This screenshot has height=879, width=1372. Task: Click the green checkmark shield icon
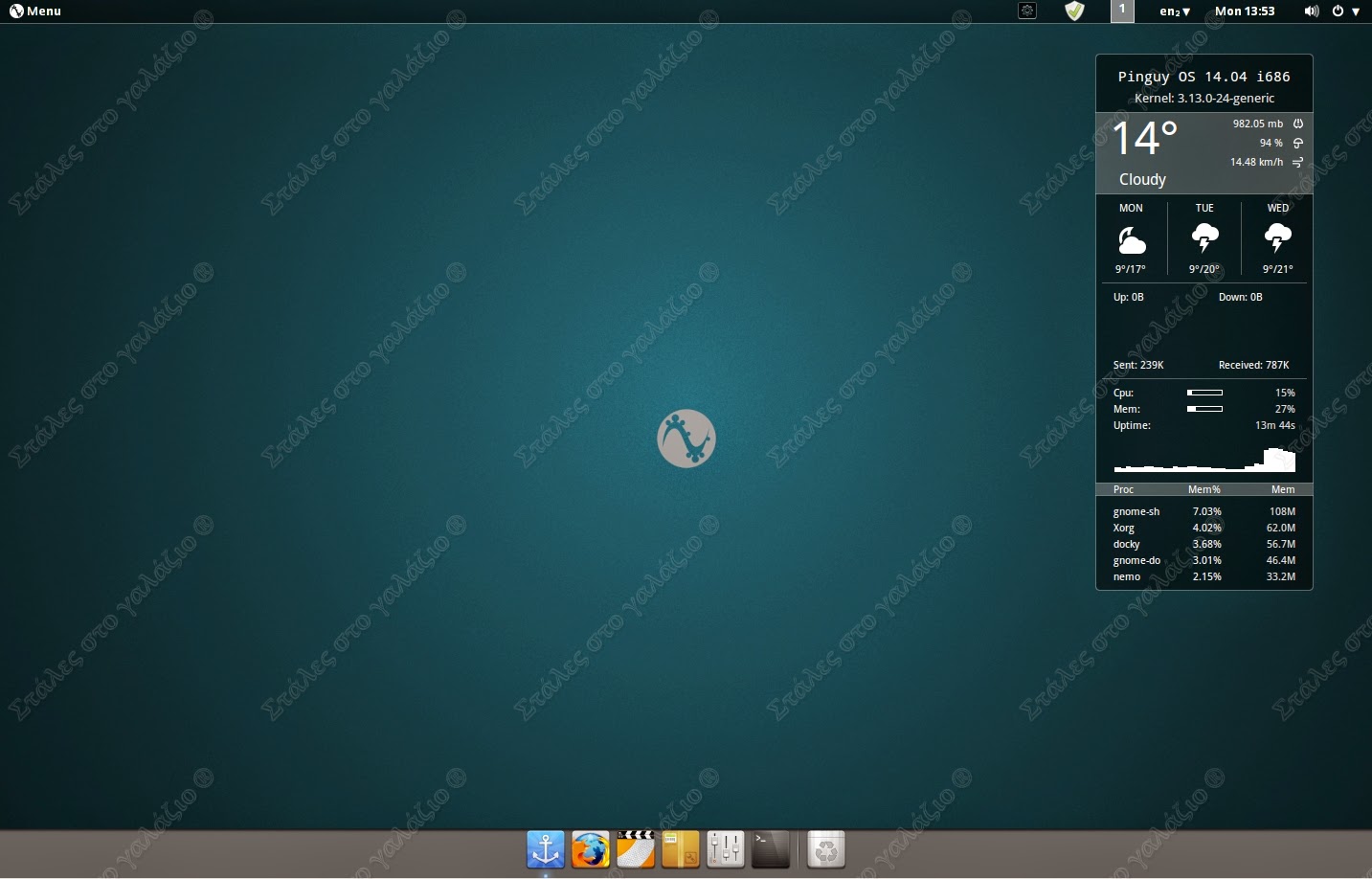1074,11
